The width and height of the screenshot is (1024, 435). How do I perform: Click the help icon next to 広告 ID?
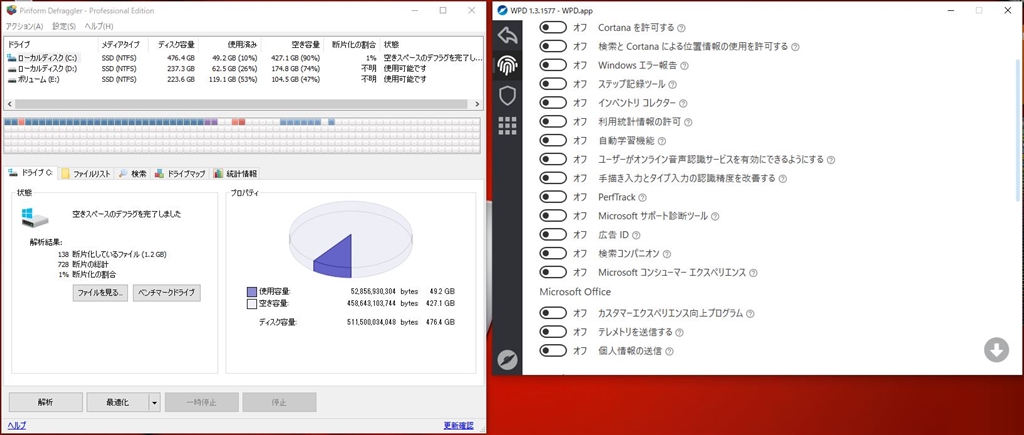tap(635, 235)
